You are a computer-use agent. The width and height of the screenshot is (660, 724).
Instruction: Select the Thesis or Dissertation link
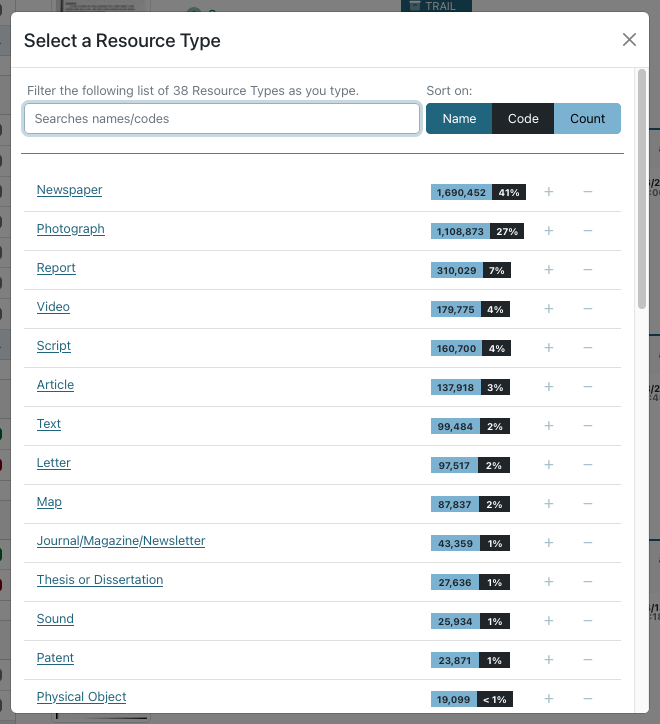(x=100, y=580)
